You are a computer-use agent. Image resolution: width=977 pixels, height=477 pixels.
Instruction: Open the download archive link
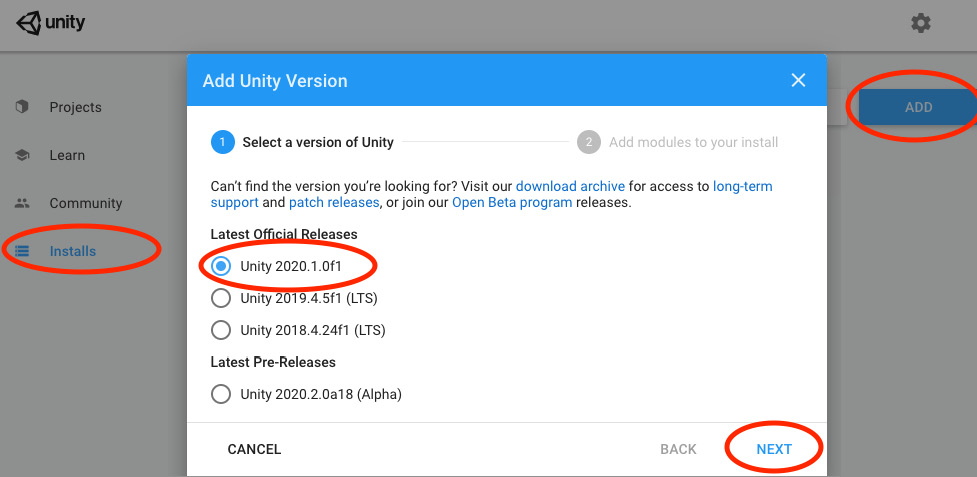pyautogui.click(x=570, y=186)
